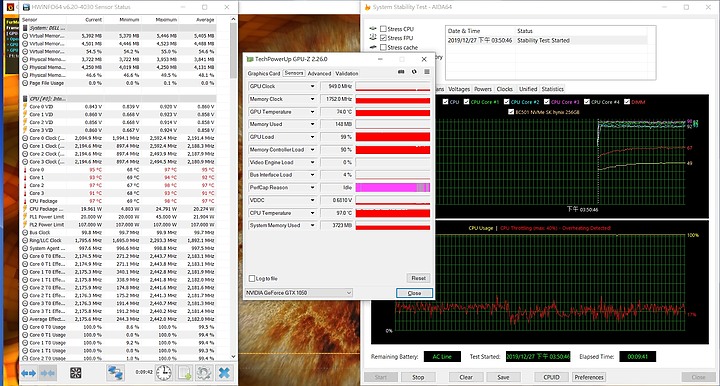The height and width of the screenshot is (386, 720).
Task: Click the Core 0 VID lightning icon
Action: pyautogui.click(x=25, y=106)
